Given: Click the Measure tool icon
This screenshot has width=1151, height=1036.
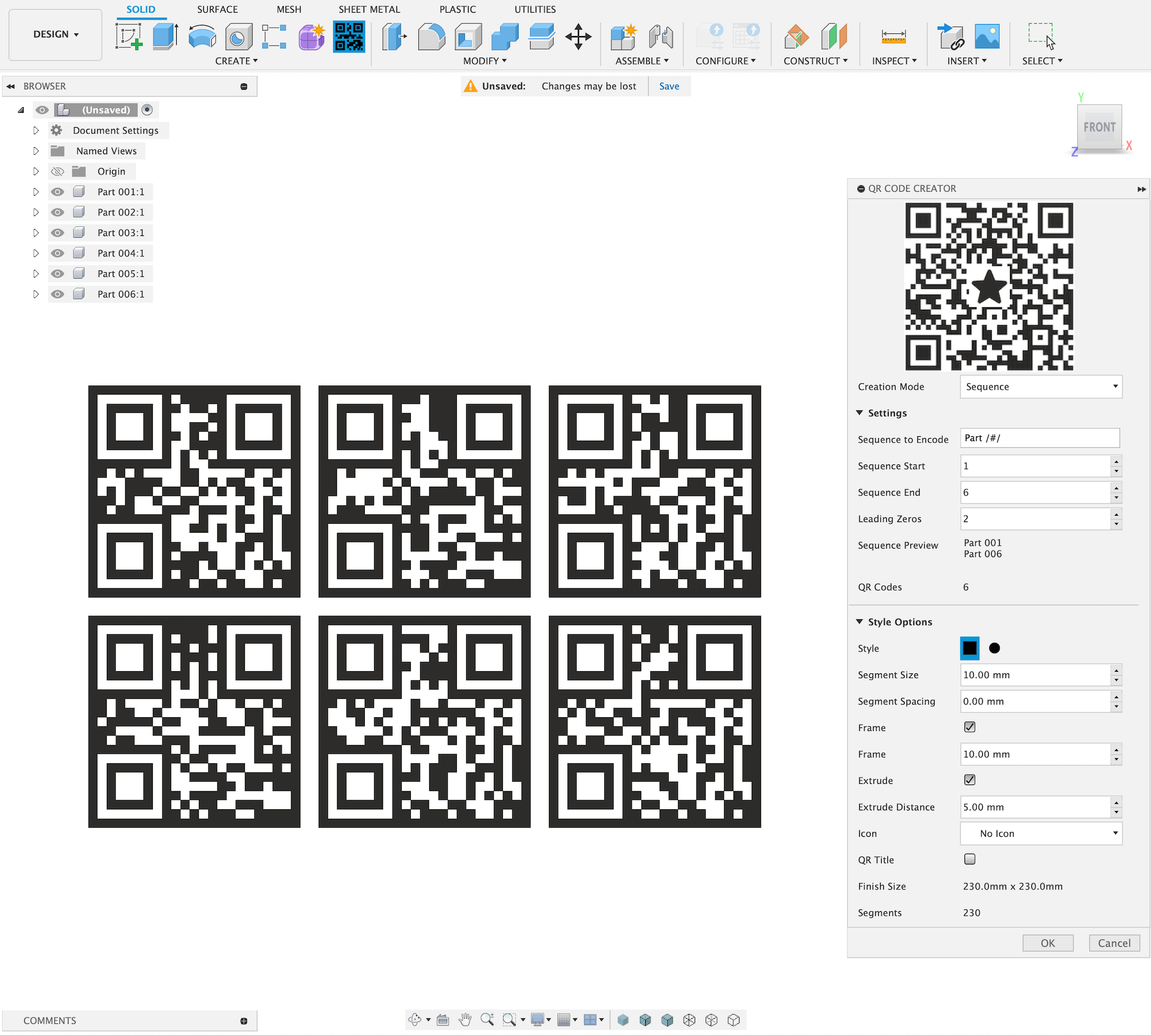Looking at the screenshot, I should 893,37.
